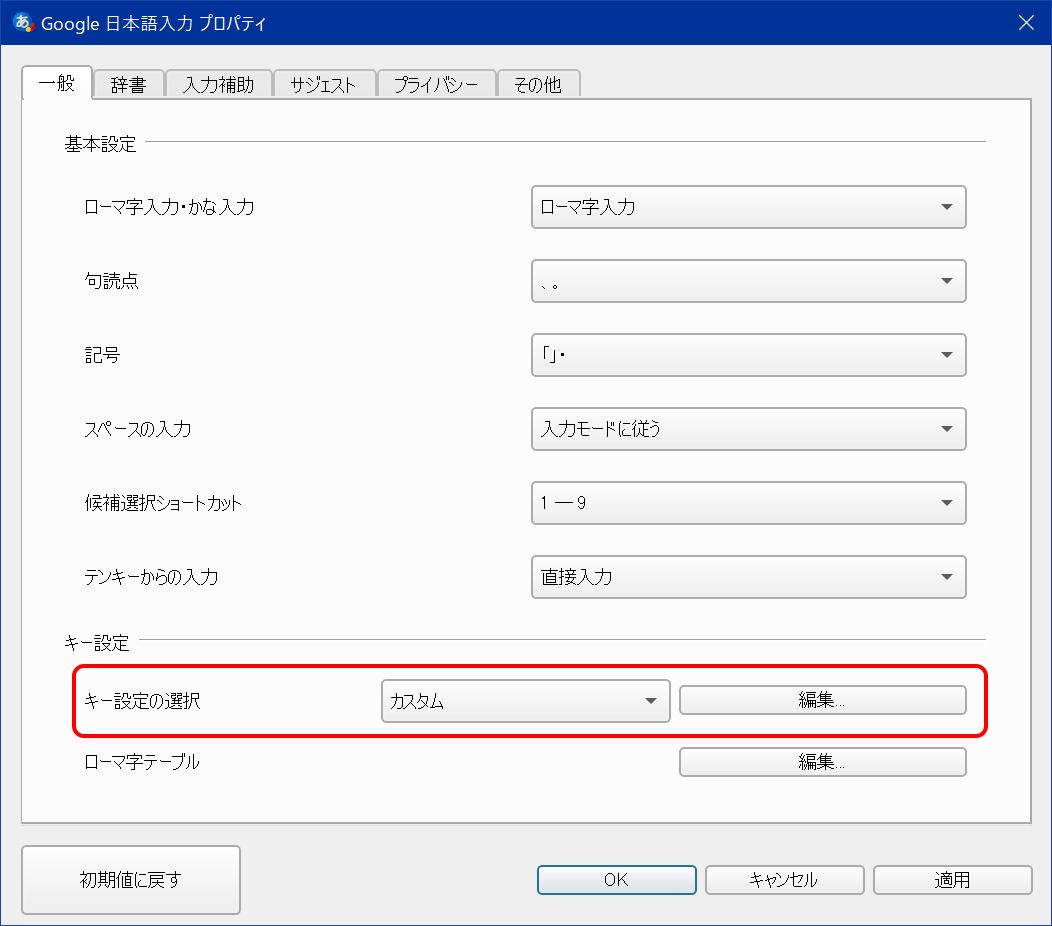The image size is (1052, 926).
Task: Close the プロパティ dialog window
Action: tap(1026, 23)
